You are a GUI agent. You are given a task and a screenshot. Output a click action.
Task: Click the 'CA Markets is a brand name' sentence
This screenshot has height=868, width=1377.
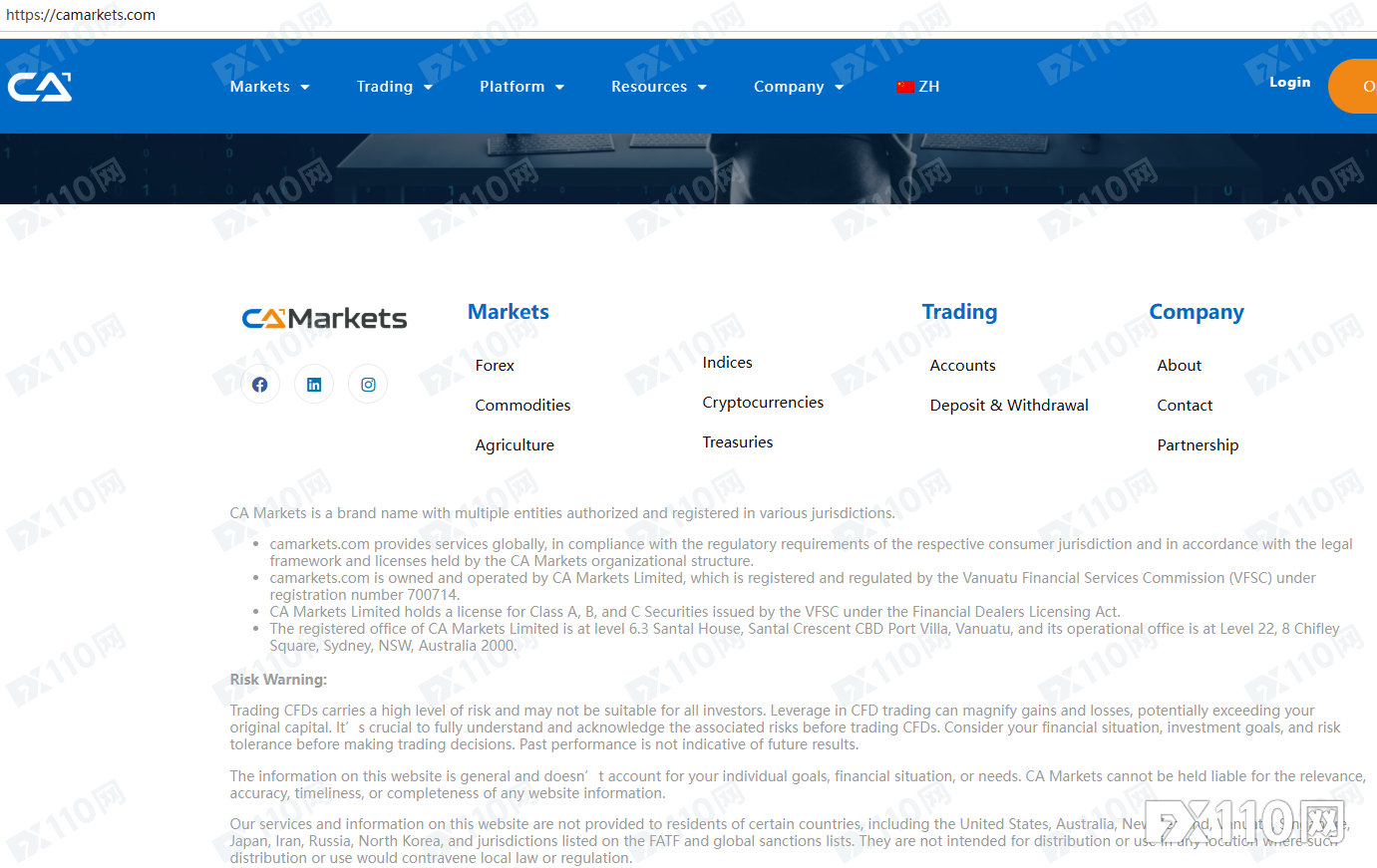(x=562, y=513)
